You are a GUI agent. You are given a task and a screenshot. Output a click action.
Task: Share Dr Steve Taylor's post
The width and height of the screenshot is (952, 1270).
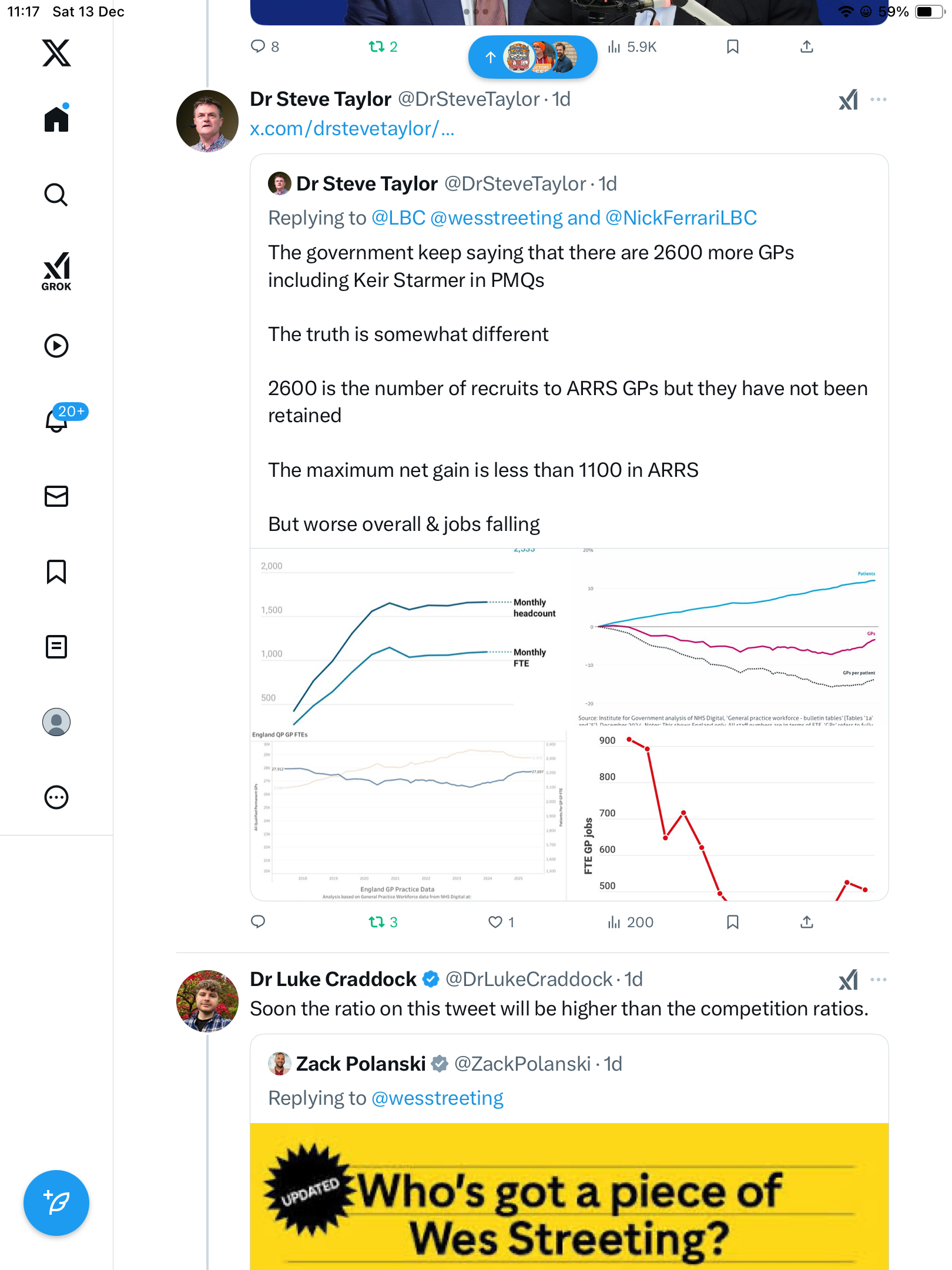coord(807,922)
